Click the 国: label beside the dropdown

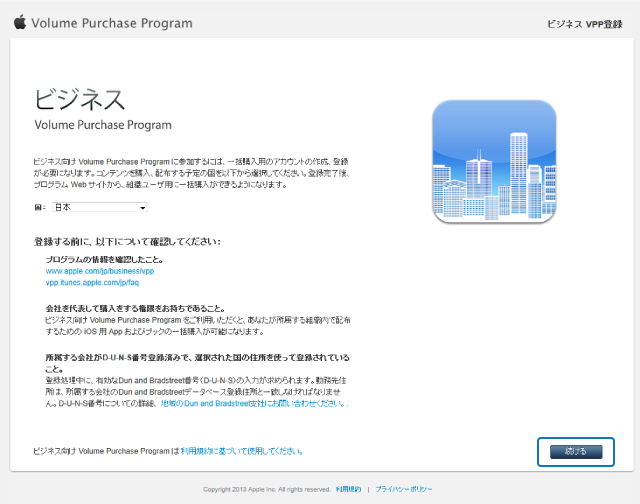click(x=40, y=207)
